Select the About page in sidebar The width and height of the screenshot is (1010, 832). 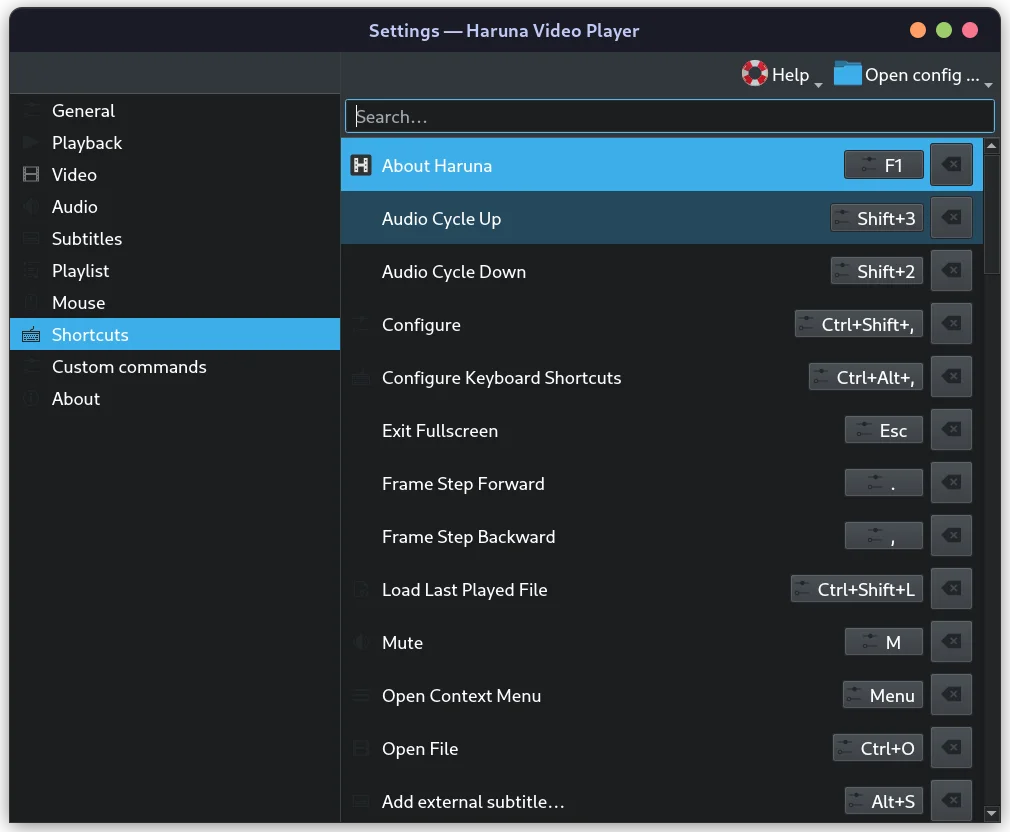(75, 398)
